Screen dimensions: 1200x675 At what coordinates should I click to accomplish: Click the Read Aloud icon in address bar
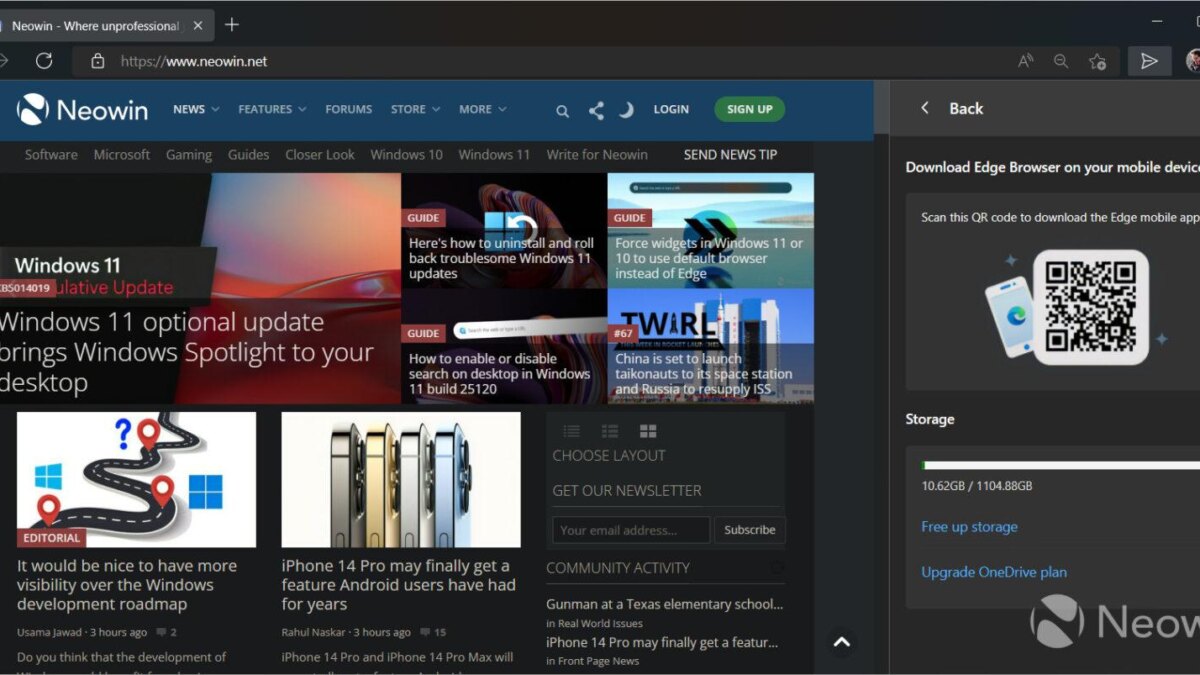pyautogui.click(x=1025, y=61)
